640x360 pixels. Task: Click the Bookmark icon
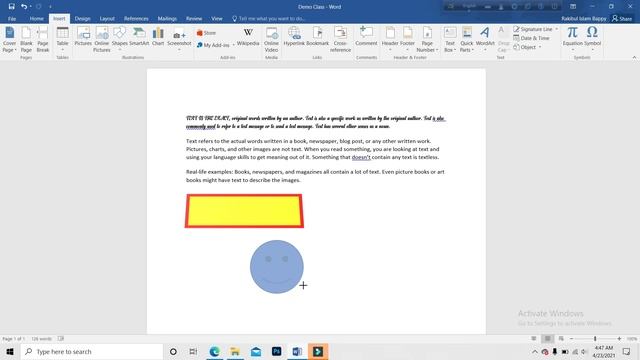tap(317, 36)
